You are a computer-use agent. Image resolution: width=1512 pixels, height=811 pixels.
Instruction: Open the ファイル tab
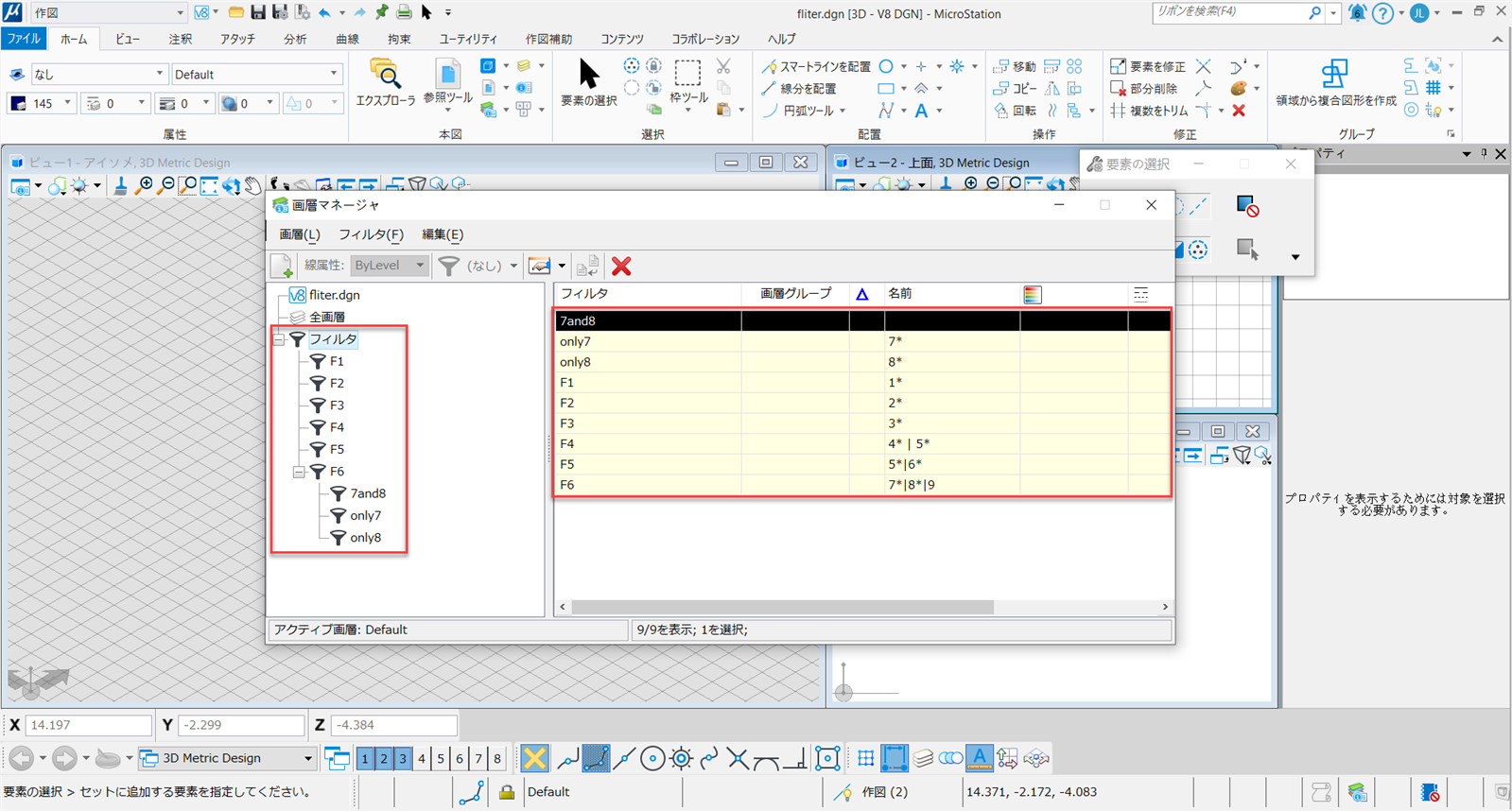pos(24,39)
